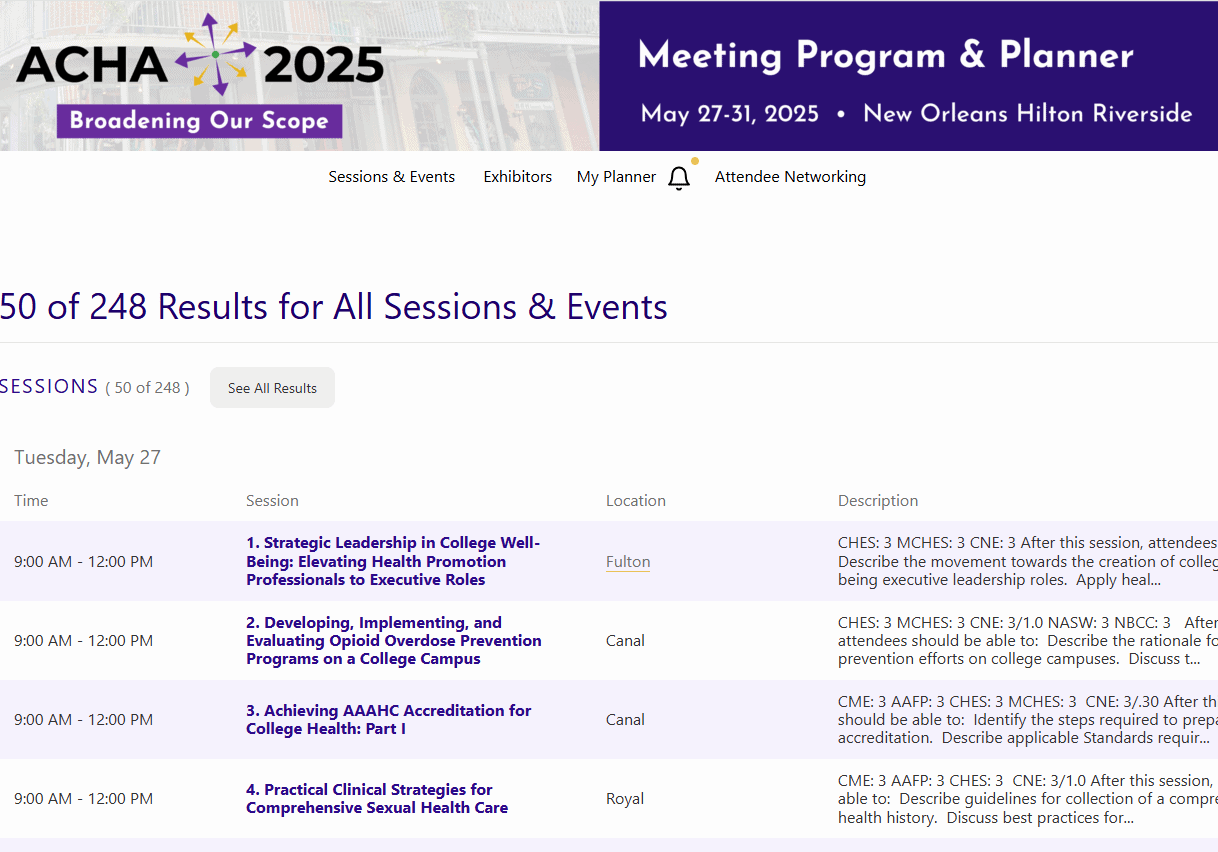Click the Meeting Program & Planner banner
The image size is (1218, 852).
pos(908,76)
